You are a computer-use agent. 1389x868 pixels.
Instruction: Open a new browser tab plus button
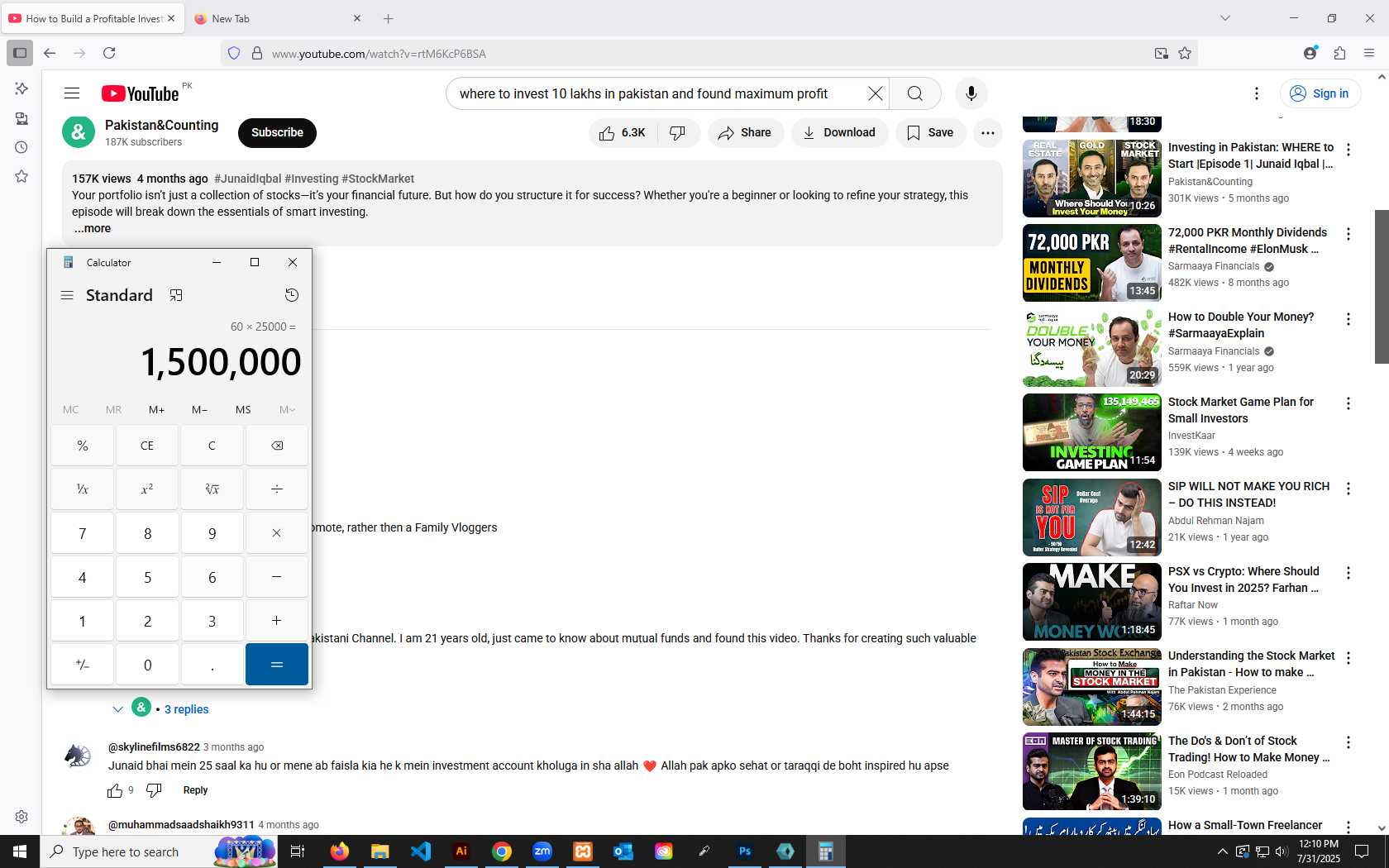pyautogui.click(x=389, y=18)
